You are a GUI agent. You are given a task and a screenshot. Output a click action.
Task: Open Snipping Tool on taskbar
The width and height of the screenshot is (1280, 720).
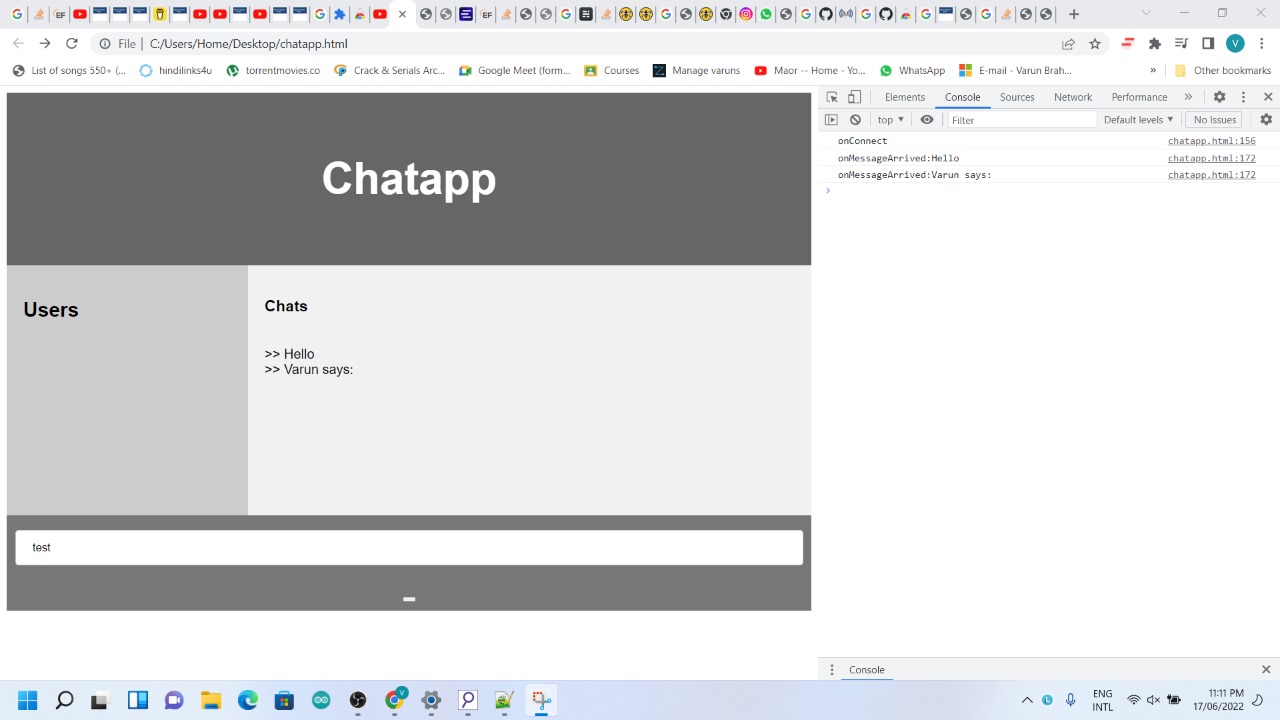coord(541,700)
